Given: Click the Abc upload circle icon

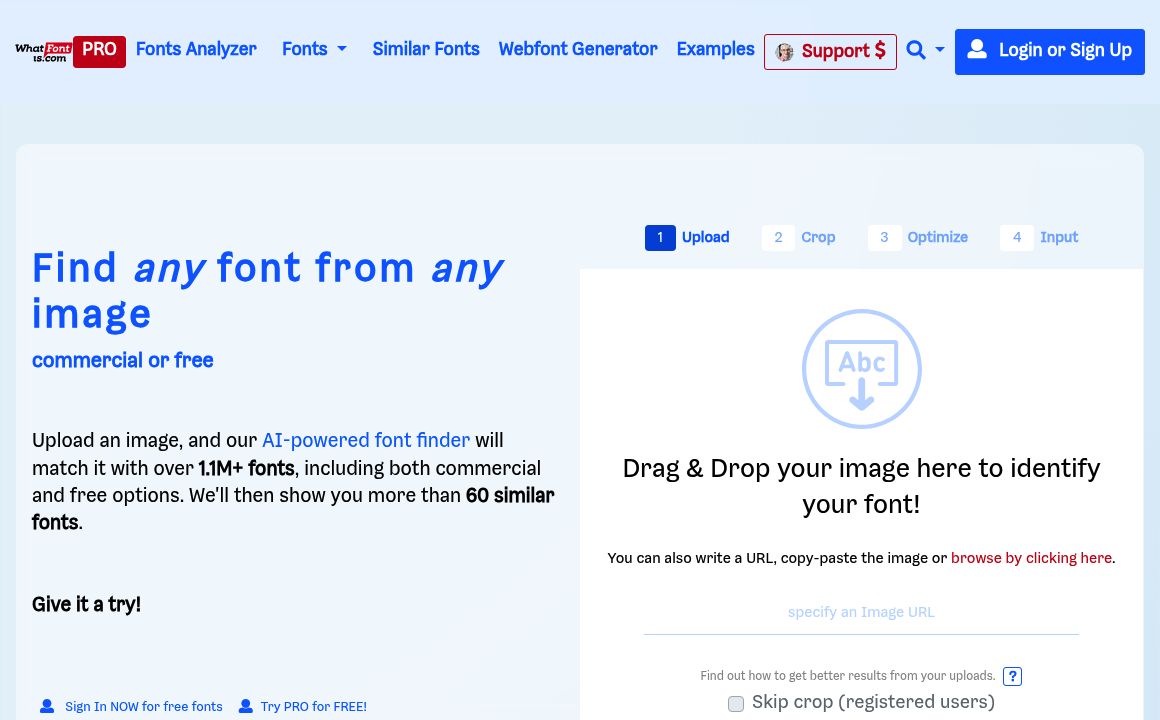Looking at the screenshot, I should (x=861, y=369).
